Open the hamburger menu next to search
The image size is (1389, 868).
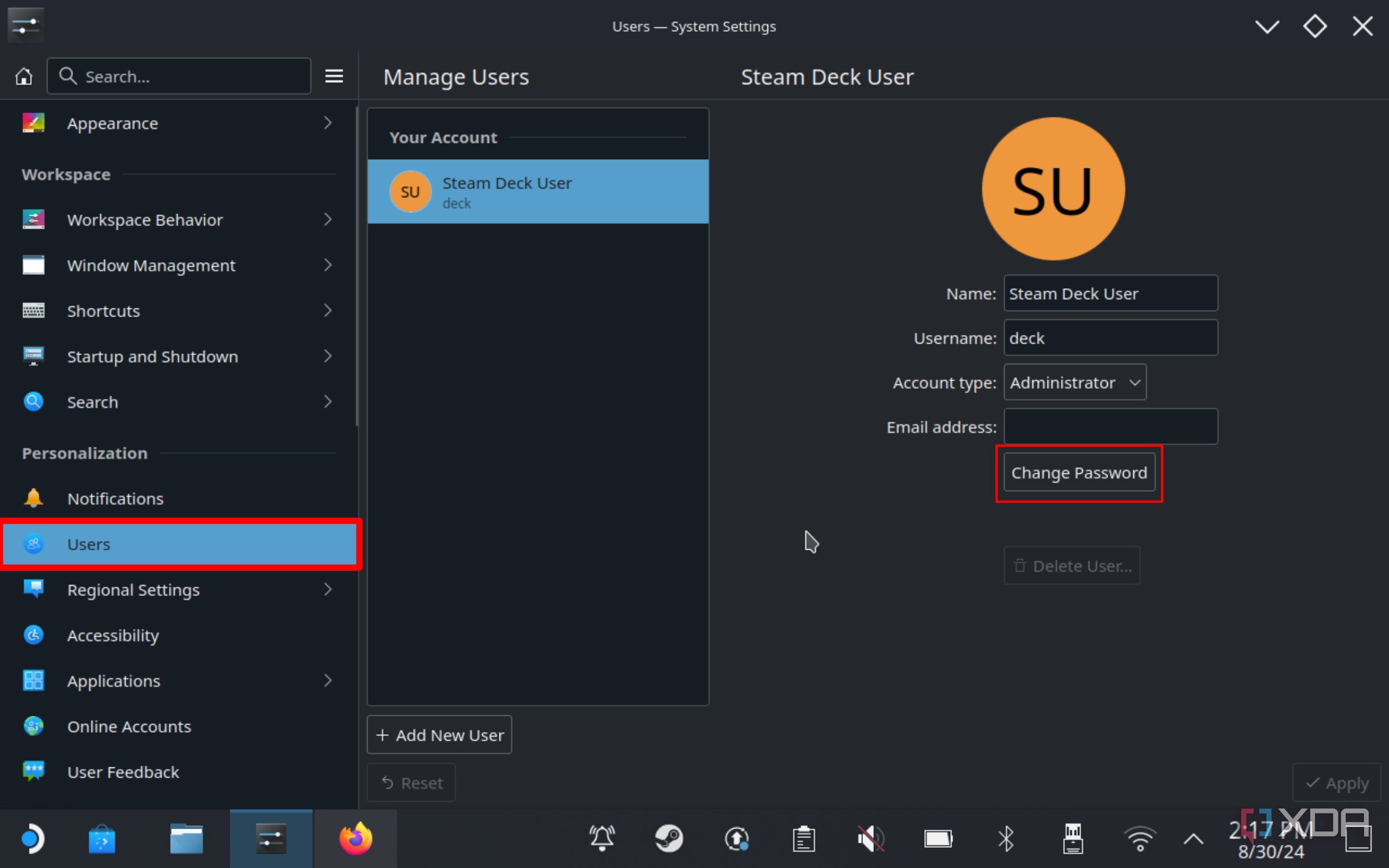point(334,76)
